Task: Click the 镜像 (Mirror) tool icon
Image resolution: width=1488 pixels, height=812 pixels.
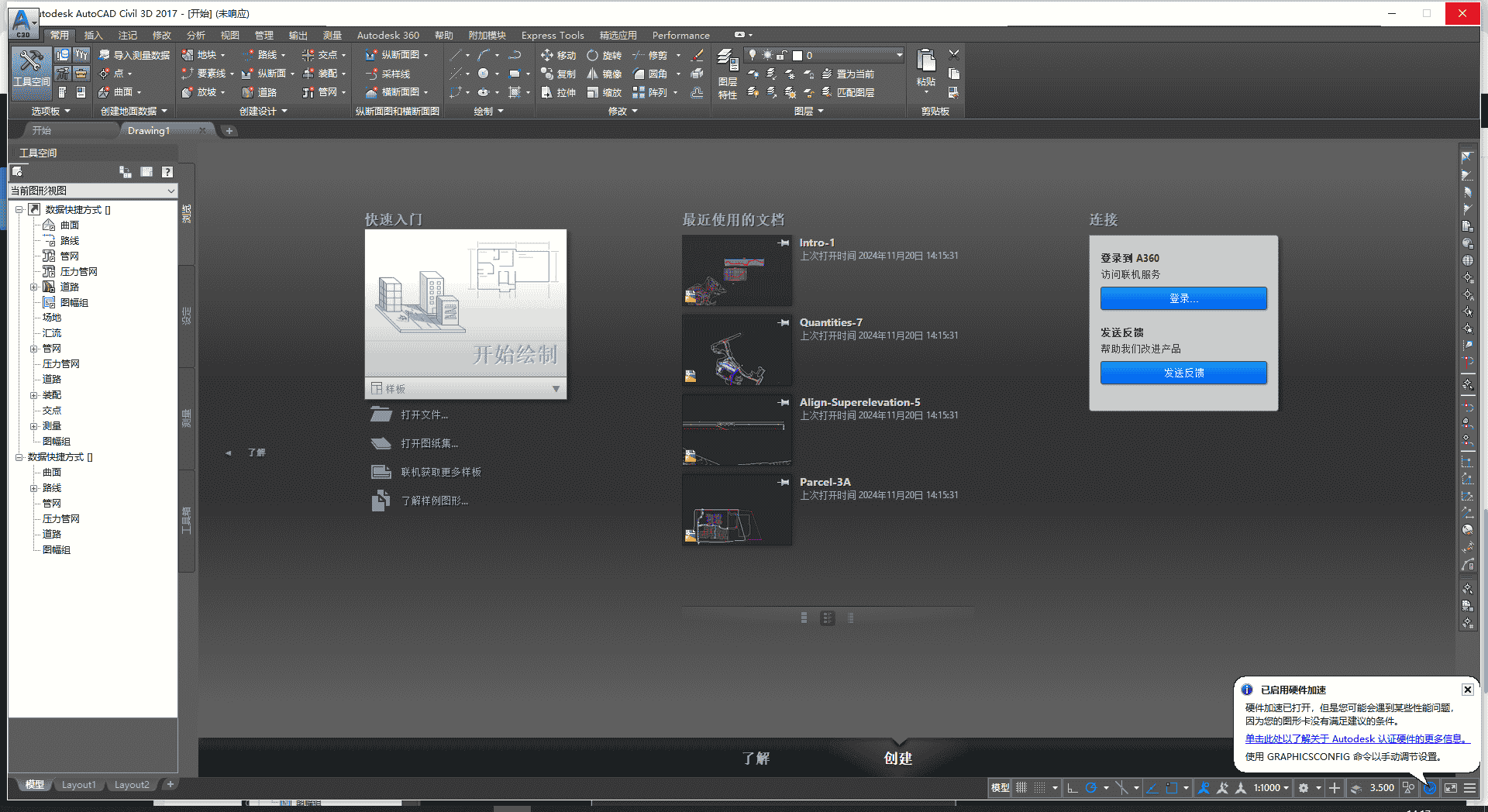Action: 593,74
